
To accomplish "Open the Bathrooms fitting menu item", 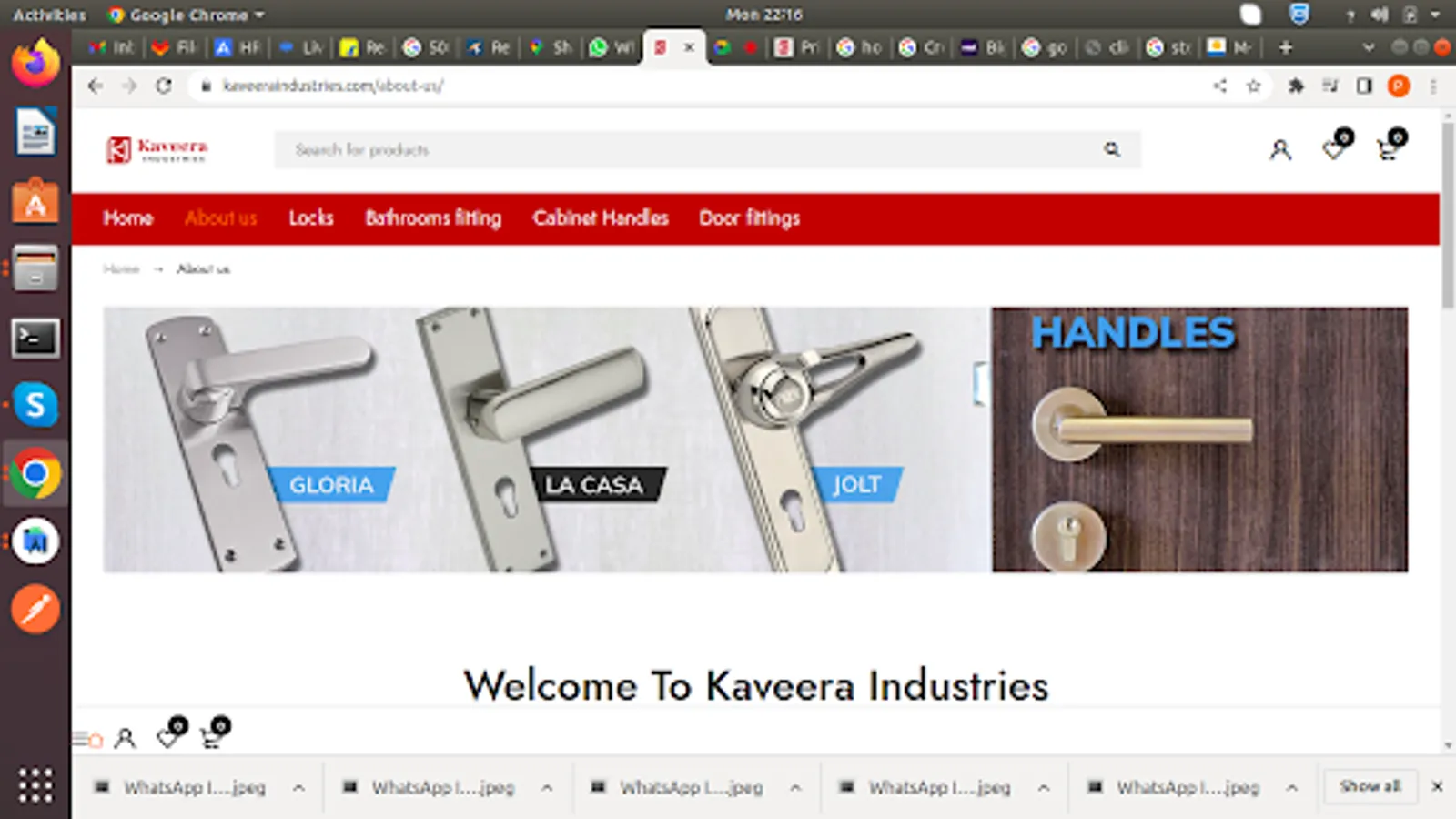I will 433,218.
